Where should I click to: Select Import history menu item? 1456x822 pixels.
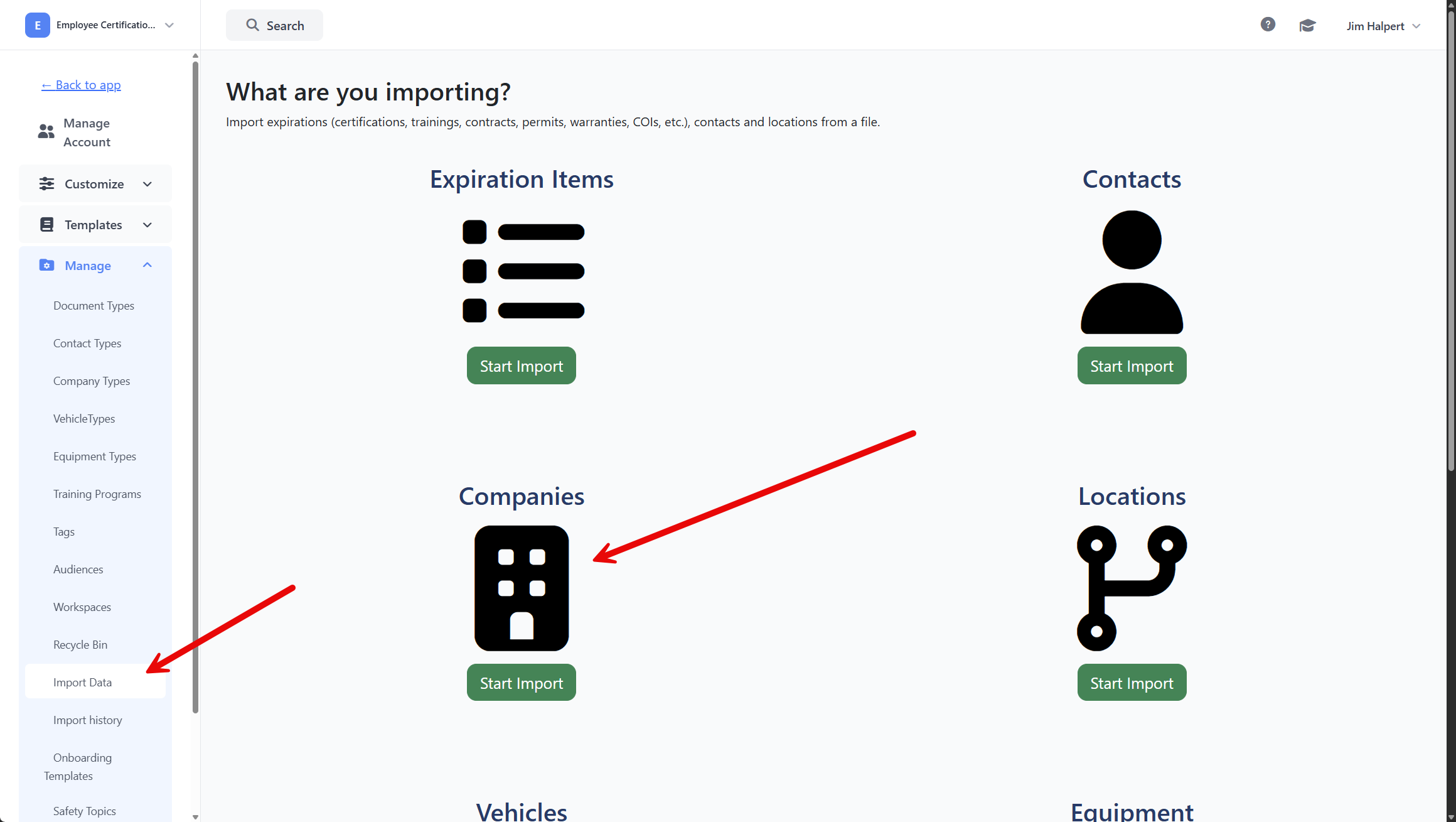pyautogui.click(x=88, y=720)
